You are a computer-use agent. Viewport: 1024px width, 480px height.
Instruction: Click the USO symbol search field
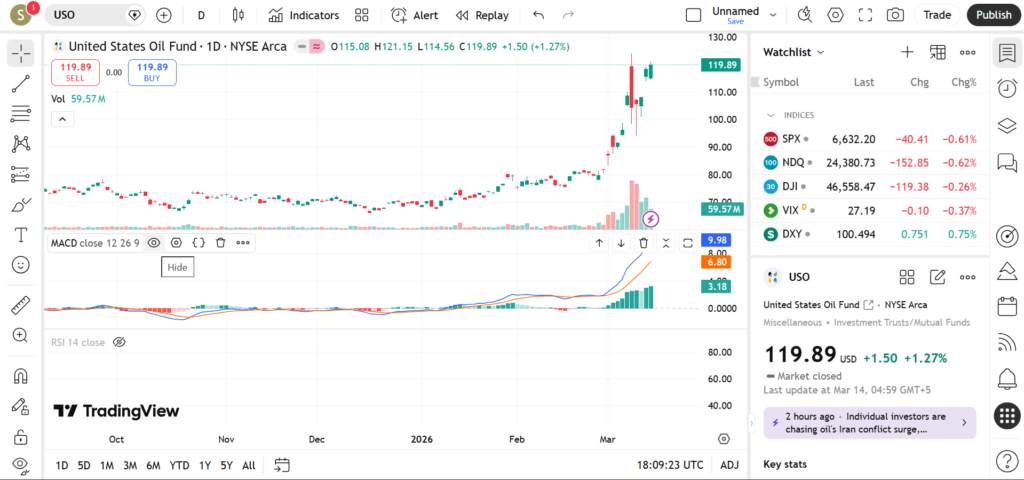88,15
